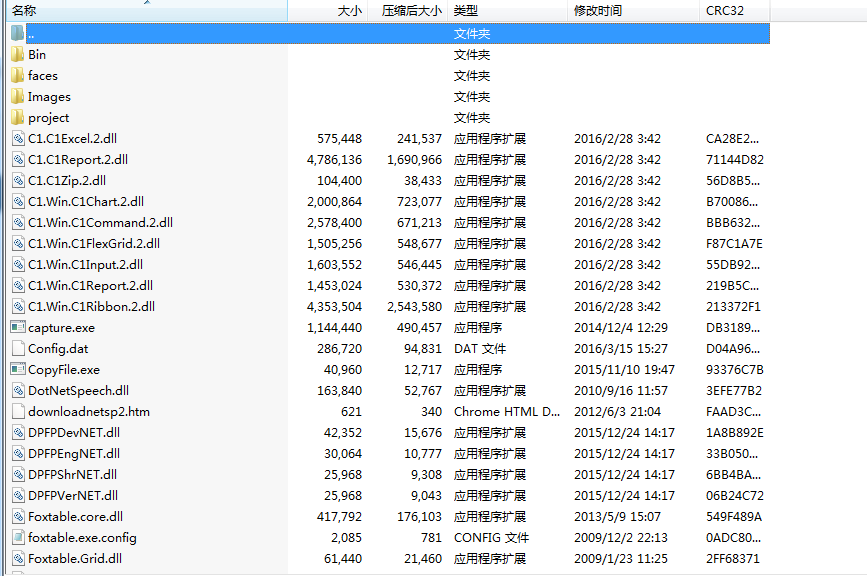Click the DPFPDevNET.dll file icon
Viewport: 867px width, 576px height.
click(x=18, y=433)
